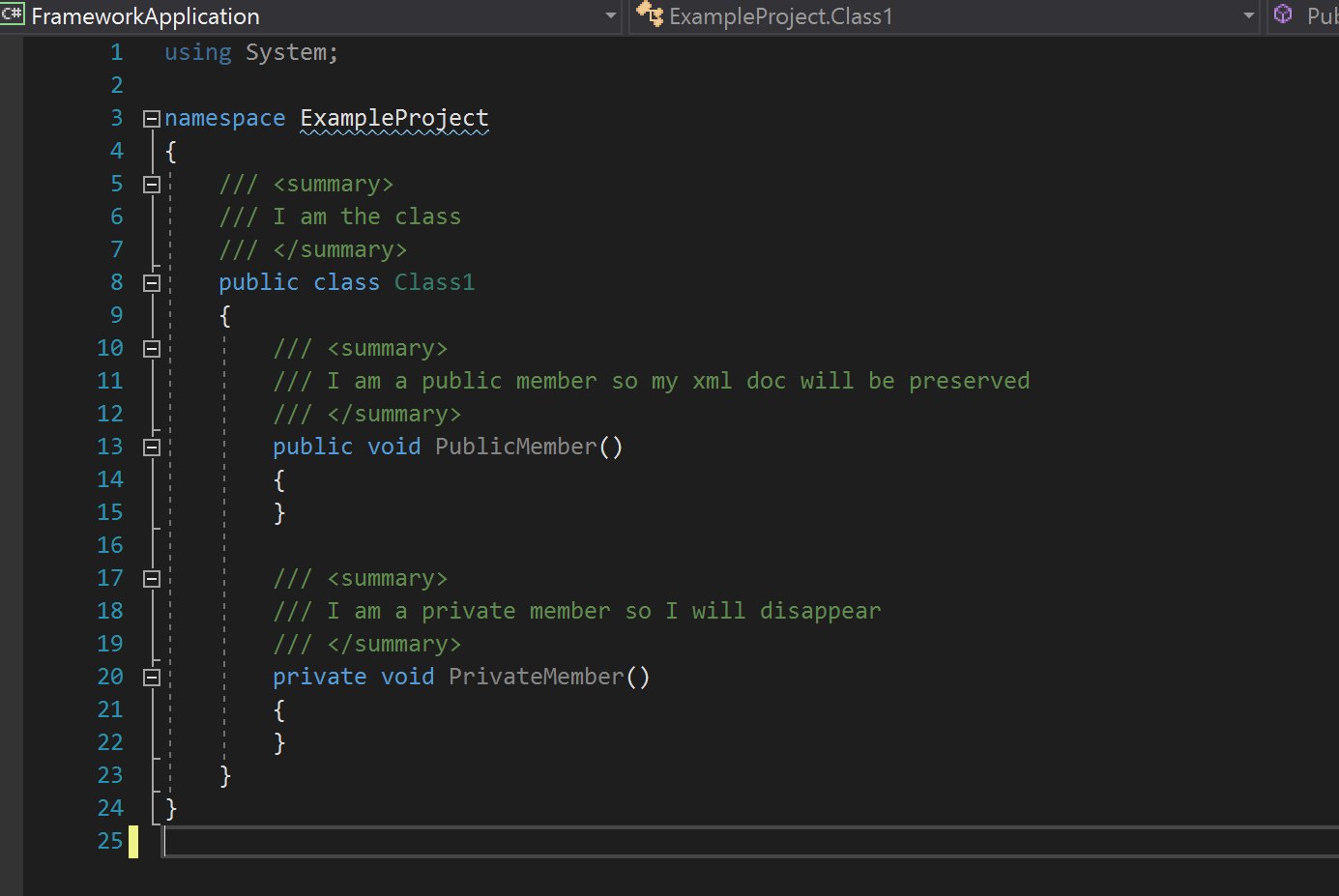Click line number 16 in the margin
Screen dimensions: 1339x896
point(110,545)
